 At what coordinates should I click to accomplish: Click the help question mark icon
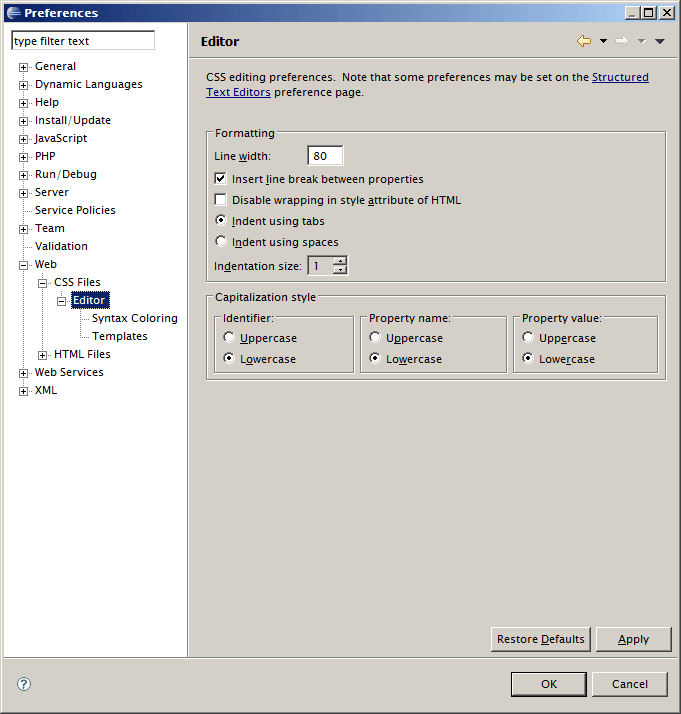click(x=24, y=684)
